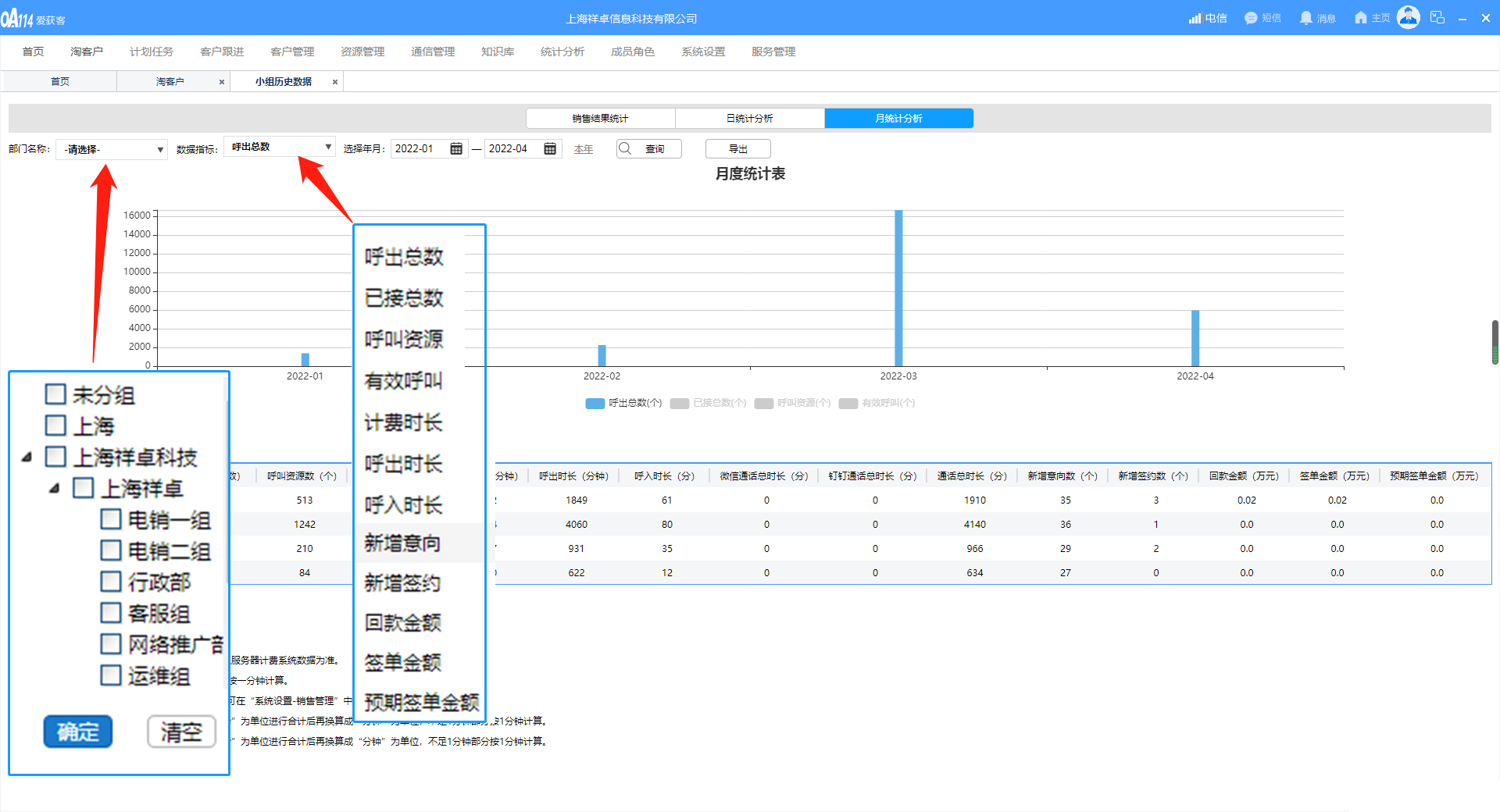Choose 签单金额 from indicator list
This screenshot has height=812, width=1500.
click(x=403, y=662)
